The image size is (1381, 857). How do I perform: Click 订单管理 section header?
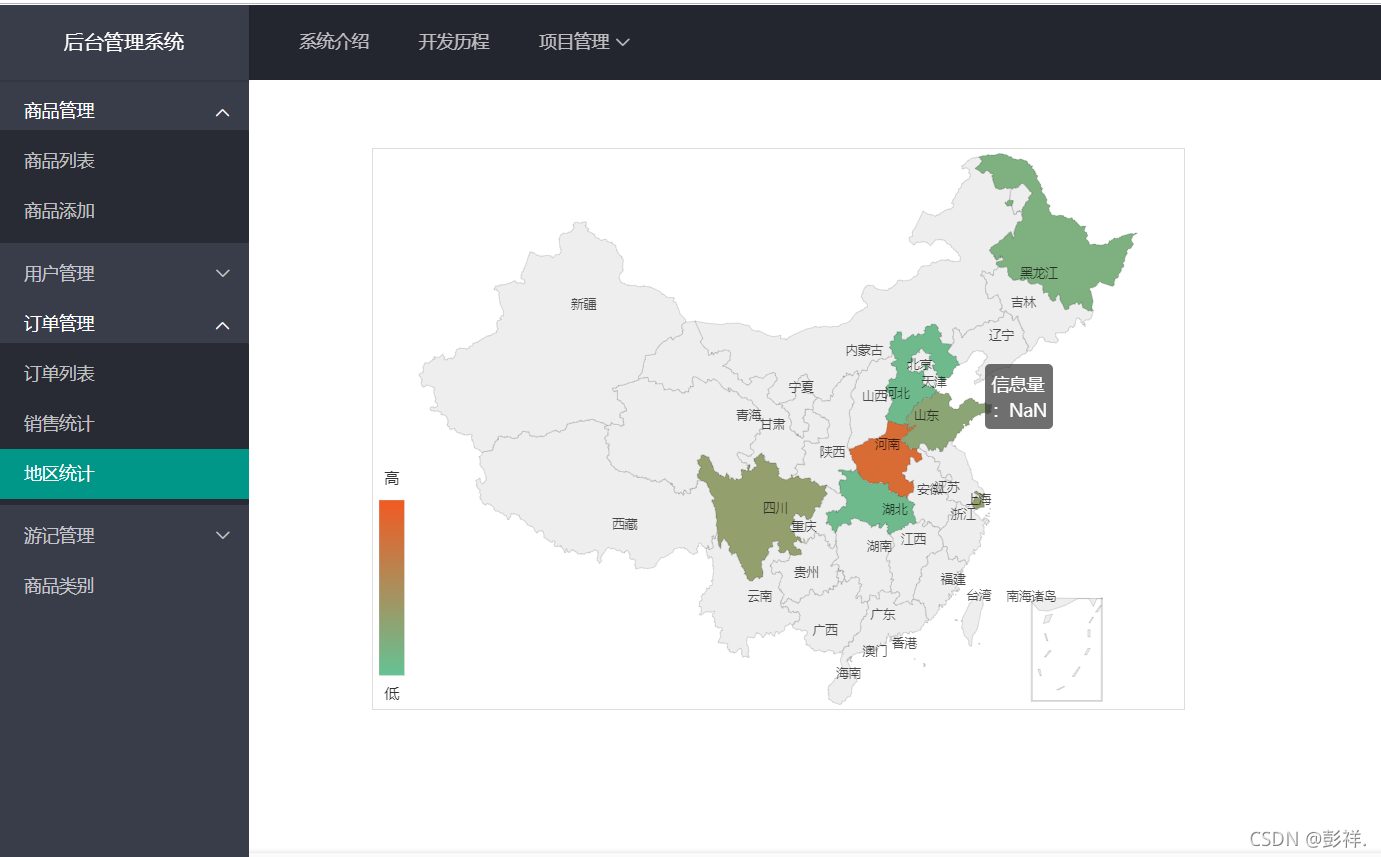124,324
